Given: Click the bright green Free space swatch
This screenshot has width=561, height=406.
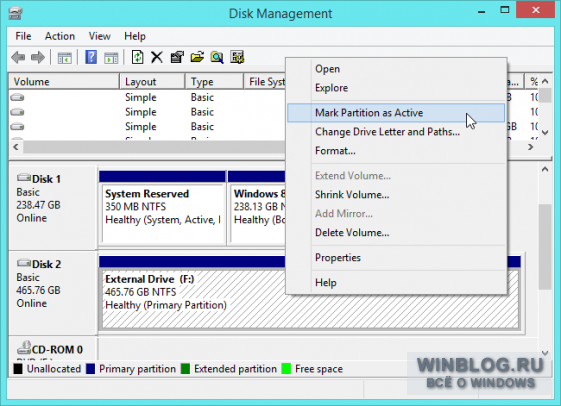Looking at the screenshot, I should click(286, 369).
